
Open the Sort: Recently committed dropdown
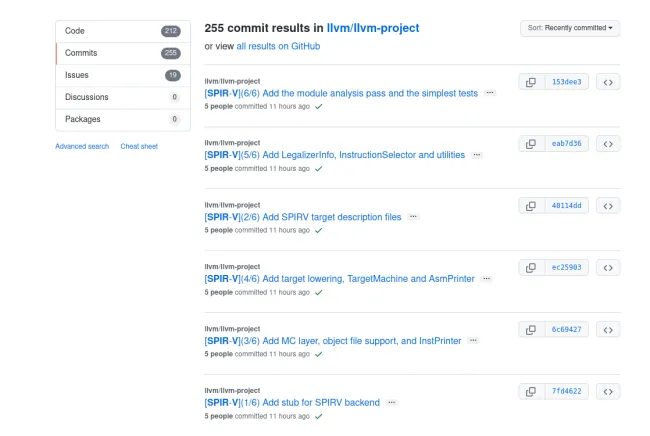[569, 28]
